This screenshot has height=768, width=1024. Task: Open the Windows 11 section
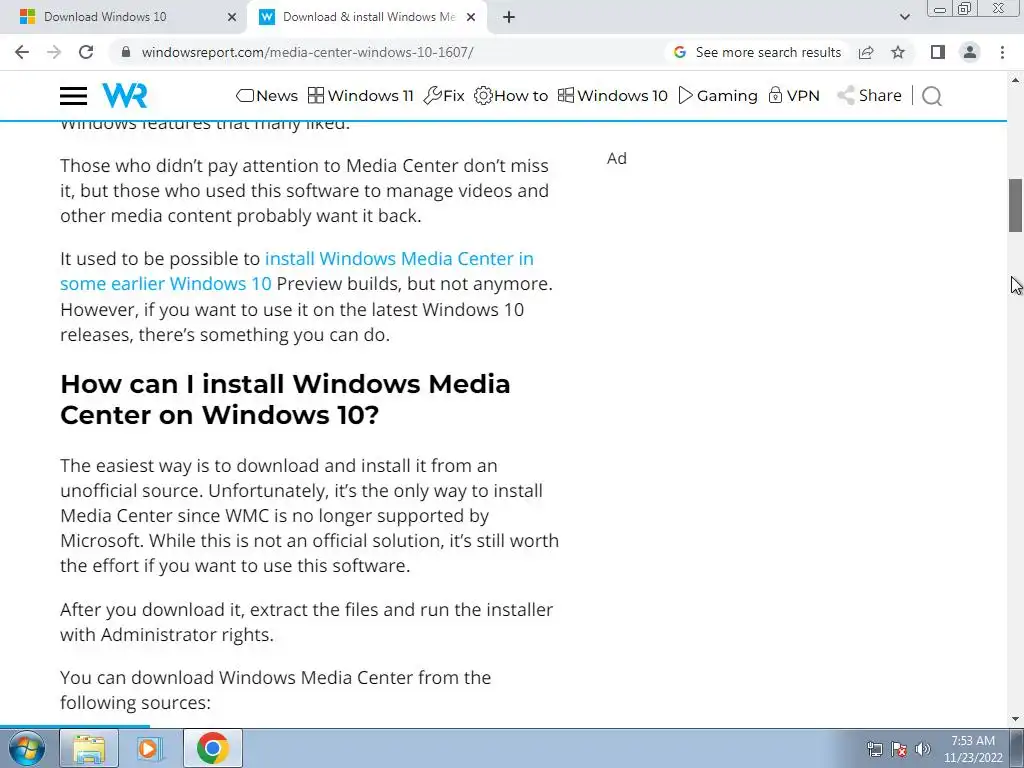click(360, 95)
